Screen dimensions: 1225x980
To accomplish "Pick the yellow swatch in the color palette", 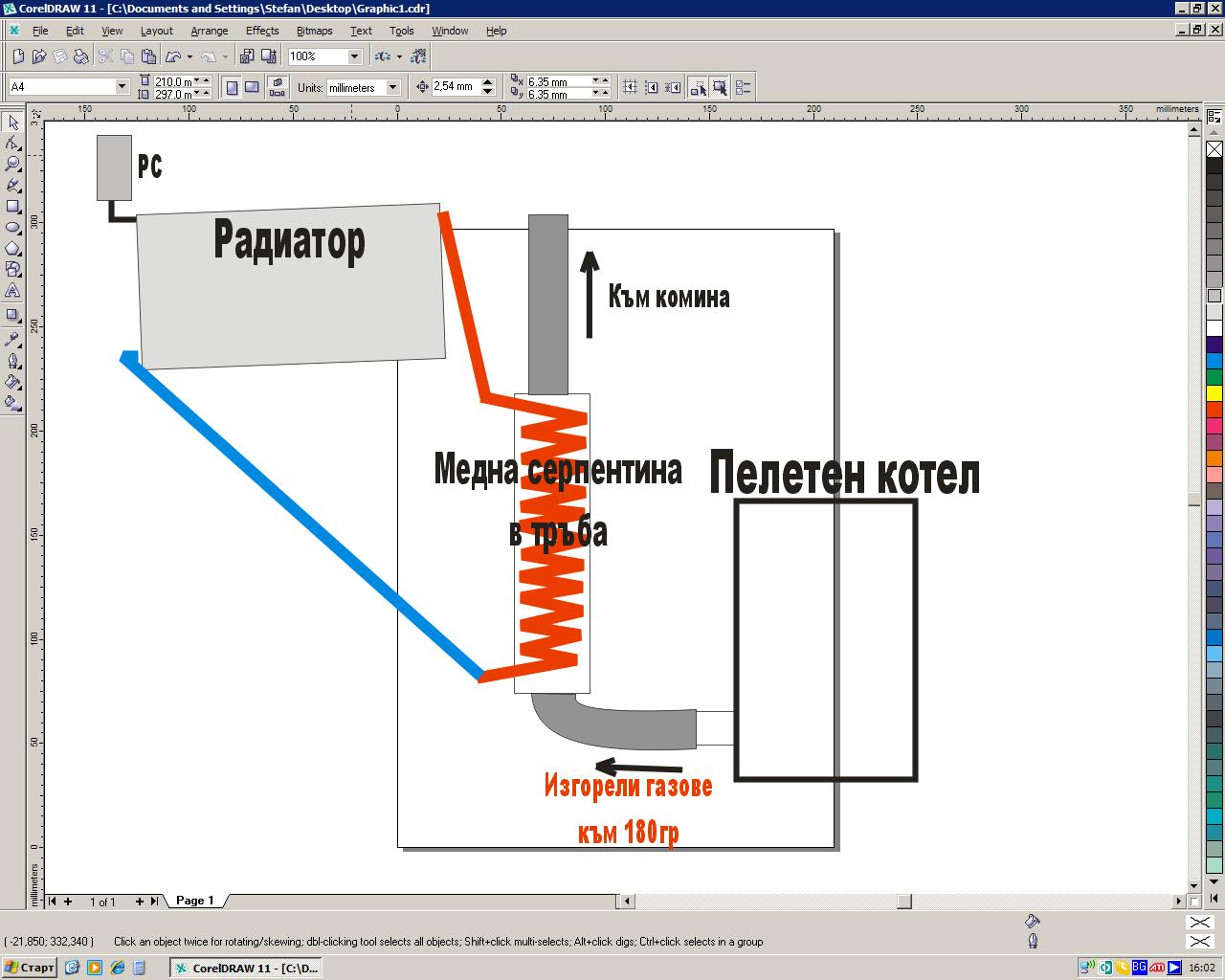I will tap(1214, 393).
